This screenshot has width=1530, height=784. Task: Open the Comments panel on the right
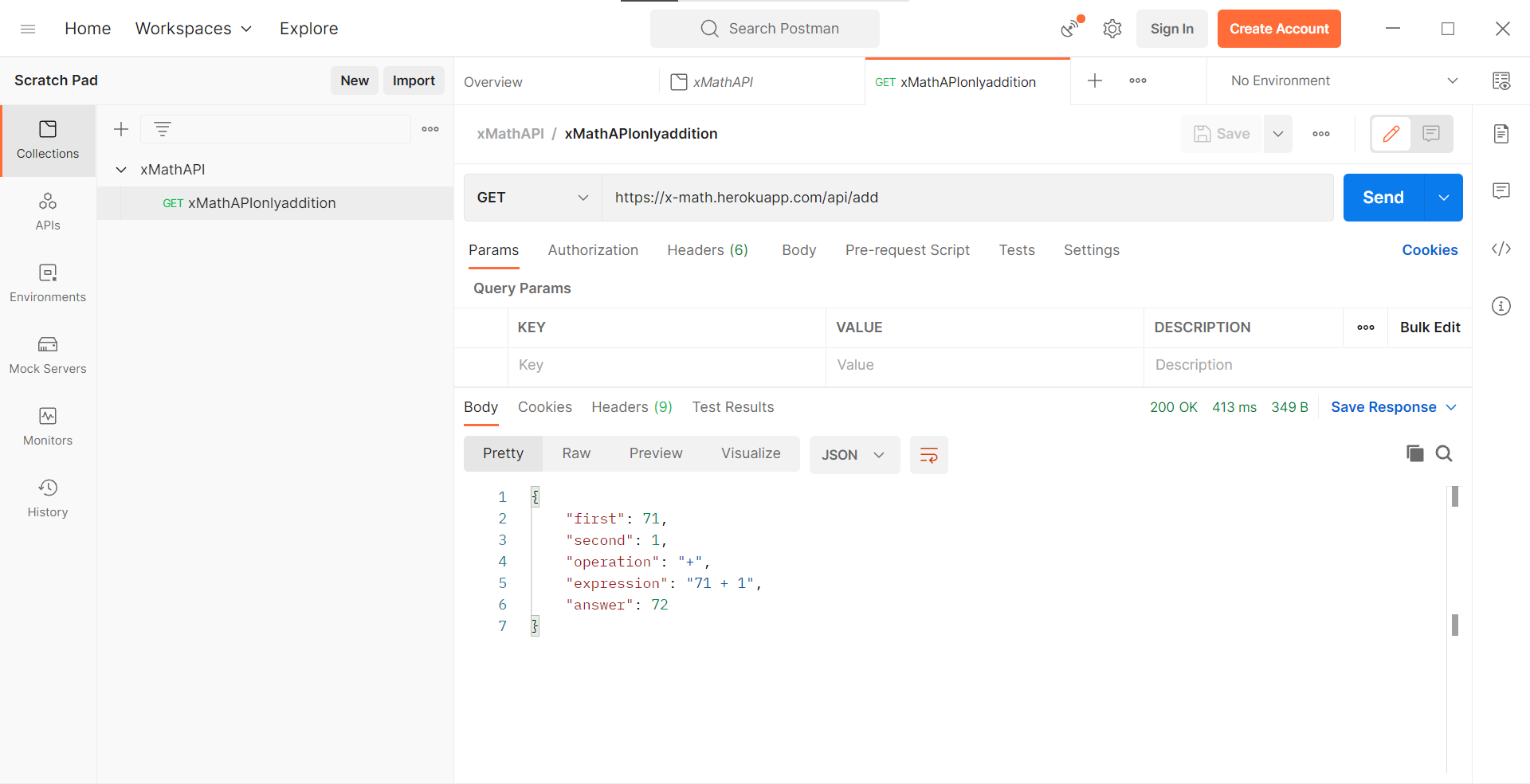point(1501,190)
